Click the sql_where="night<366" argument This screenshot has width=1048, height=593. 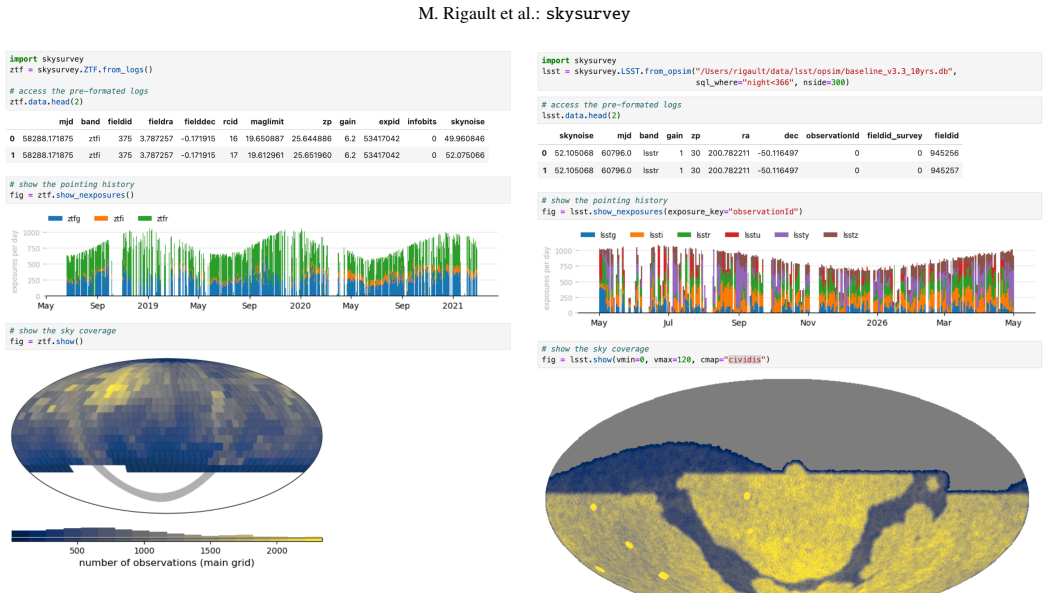[745, 82]
